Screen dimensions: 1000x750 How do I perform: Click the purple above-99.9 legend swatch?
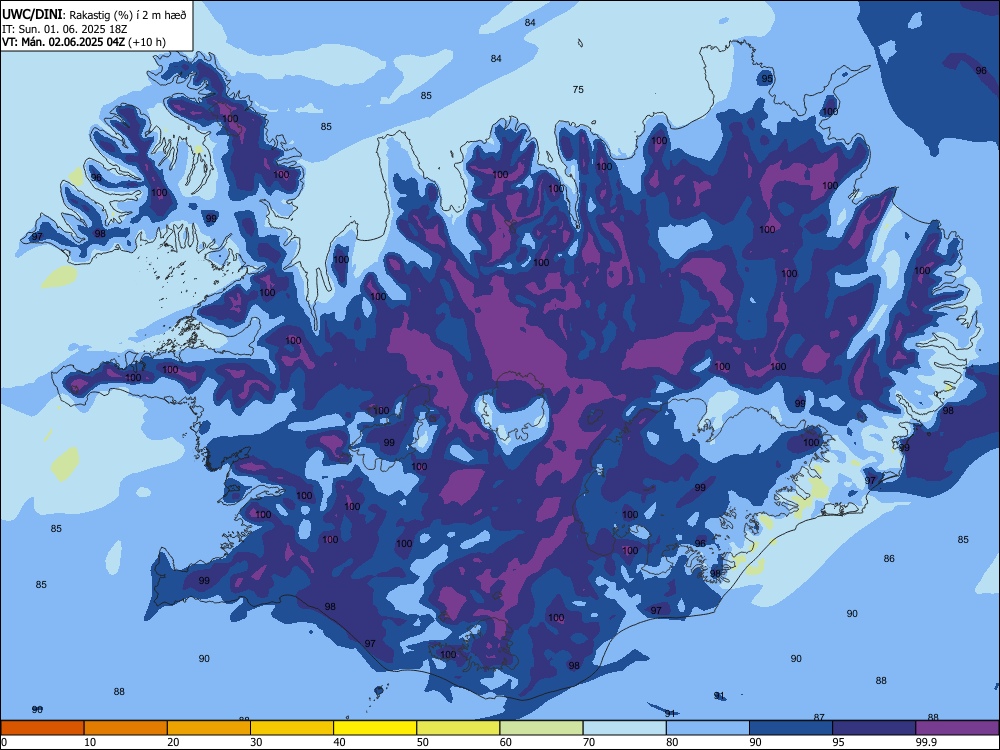tap(957, 728)
